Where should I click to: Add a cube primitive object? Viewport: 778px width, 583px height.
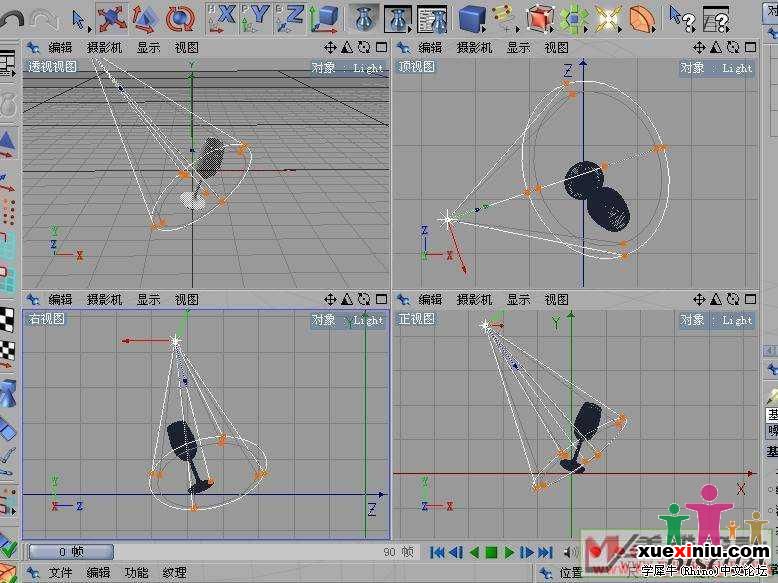(x=472, y=20)
